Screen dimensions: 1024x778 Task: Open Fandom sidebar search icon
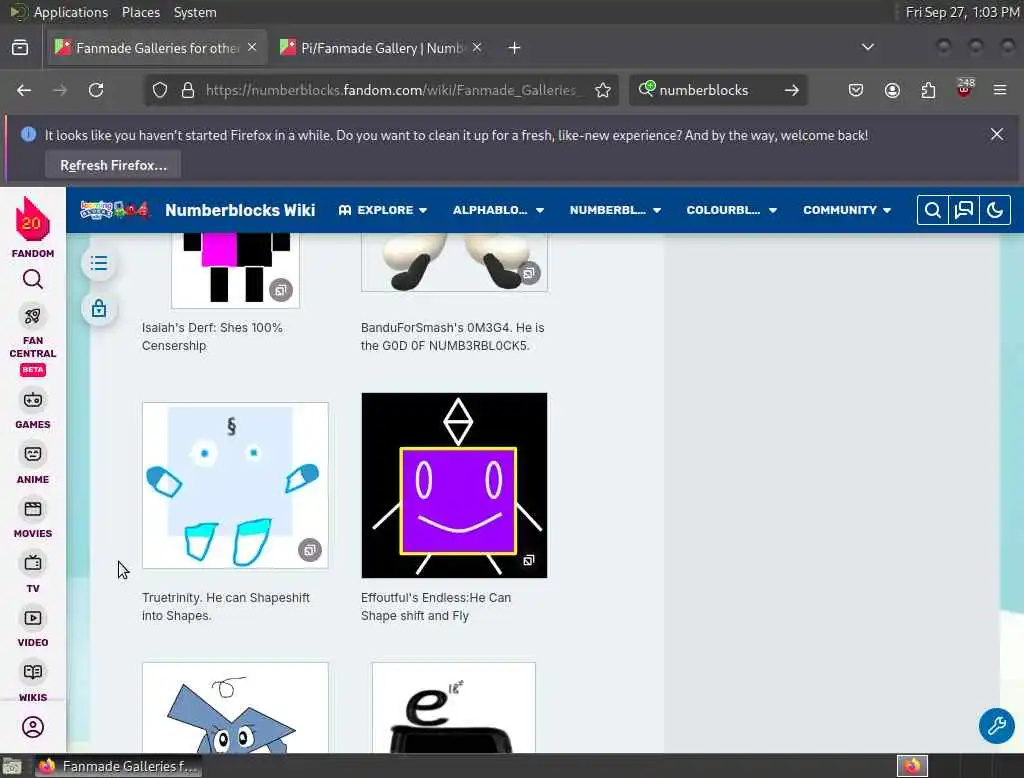click(x=33, y=280)
